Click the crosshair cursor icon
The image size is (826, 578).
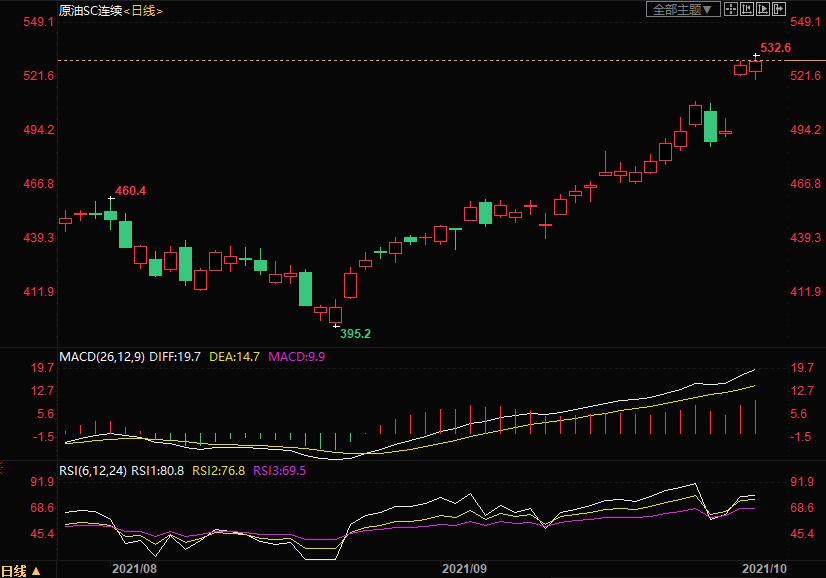click(731, 9)
